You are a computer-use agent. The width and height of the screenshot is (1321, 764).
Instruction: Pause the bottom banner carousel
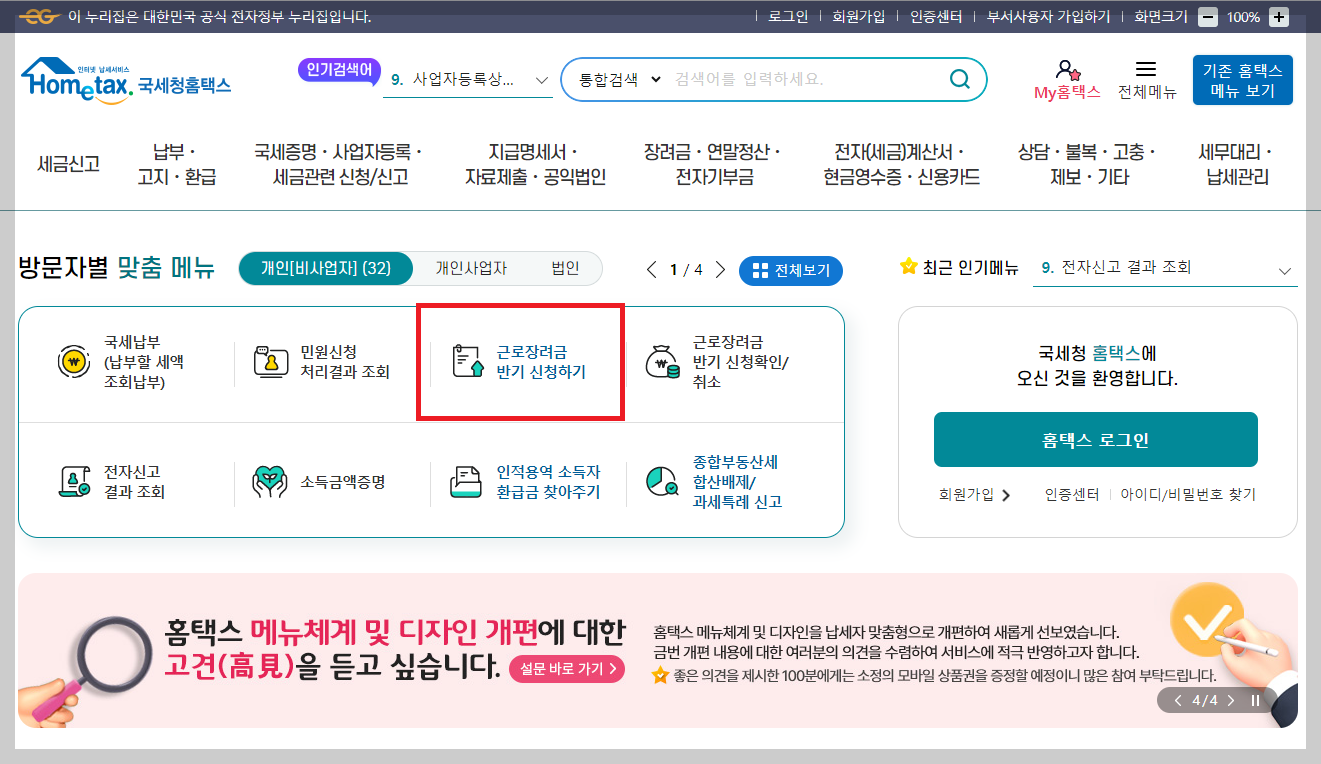point(1254,701)
